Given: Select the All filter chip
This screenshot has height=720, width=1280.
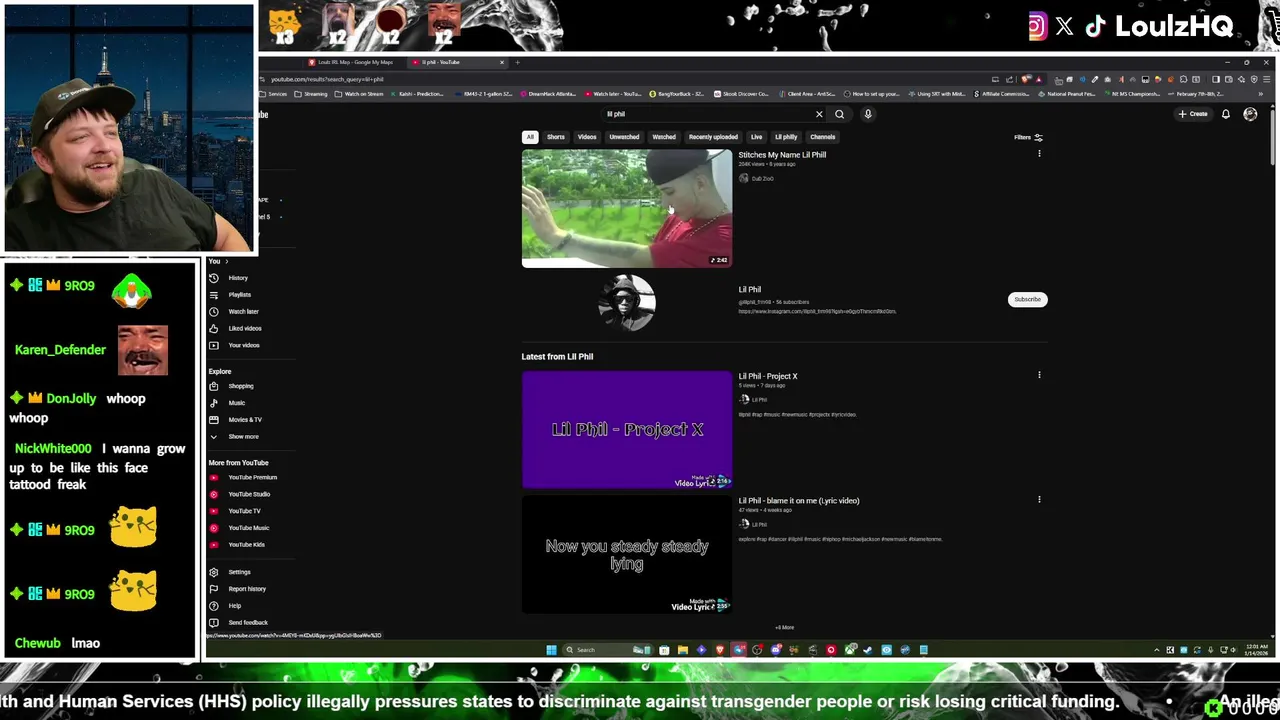Looking at the screenshot, I should click(x=530, y=137).
